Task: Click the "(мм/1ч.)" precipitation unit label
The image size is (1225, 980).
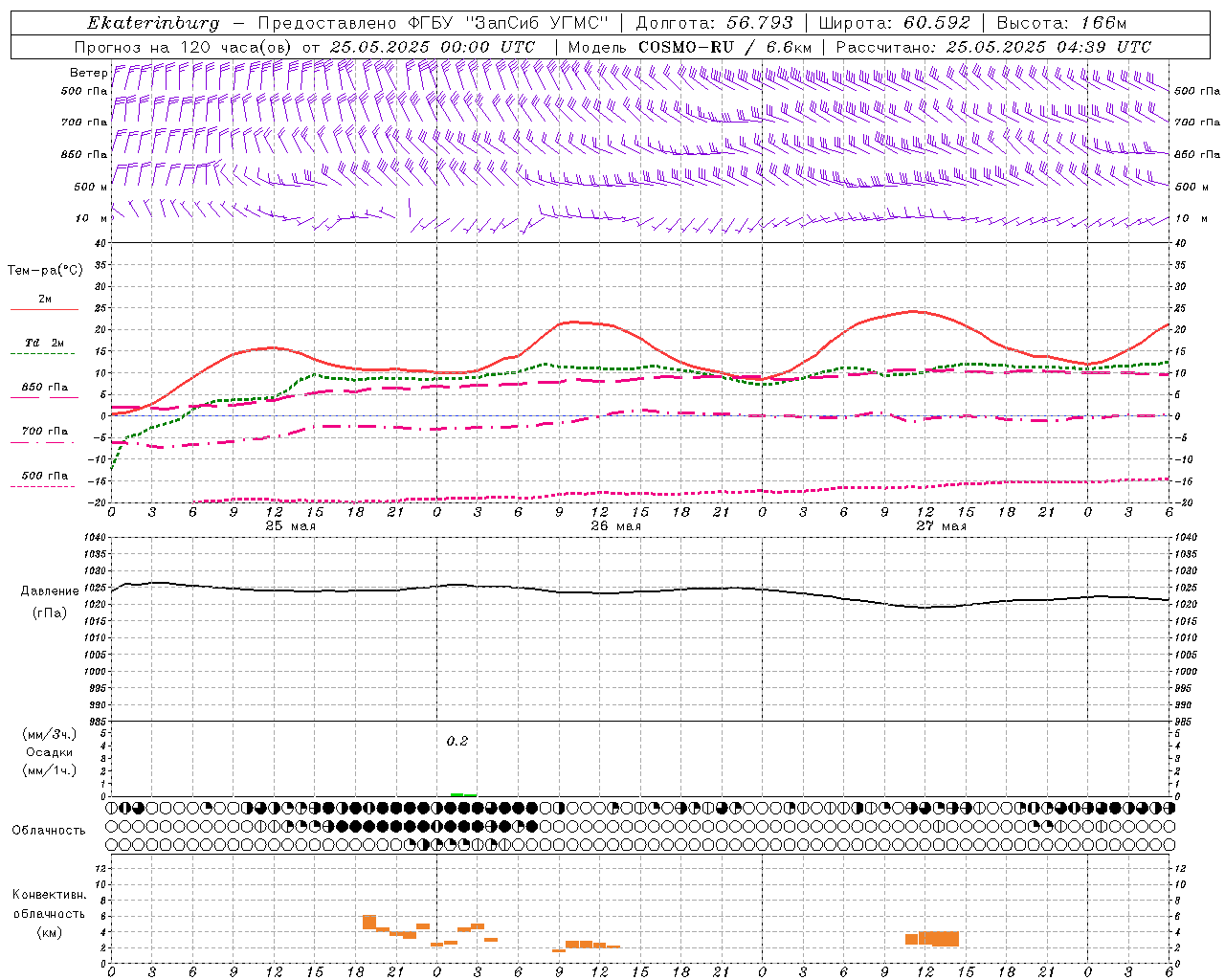Action: (50, 770)
